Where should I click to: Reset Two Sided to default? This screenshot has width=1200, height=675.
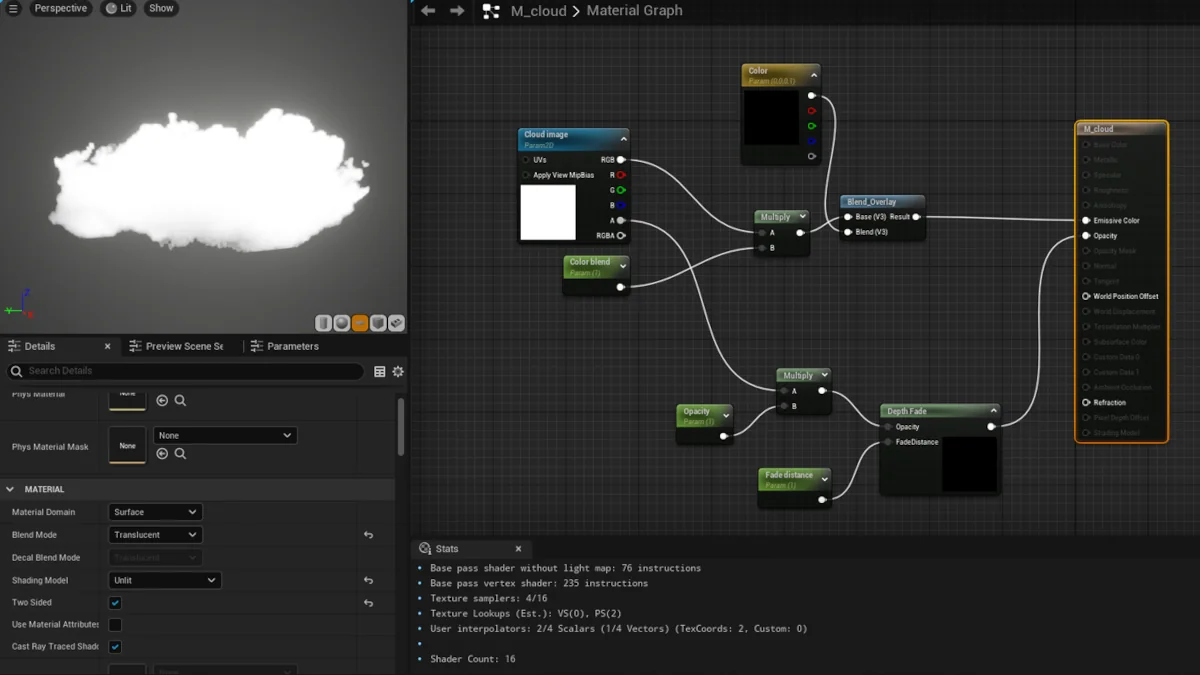[x=368, y=603]
